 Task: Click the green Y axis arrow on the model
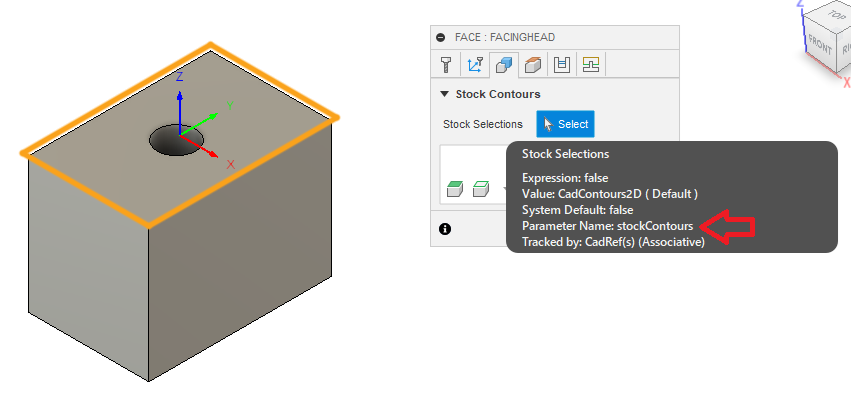coord(200,124)
